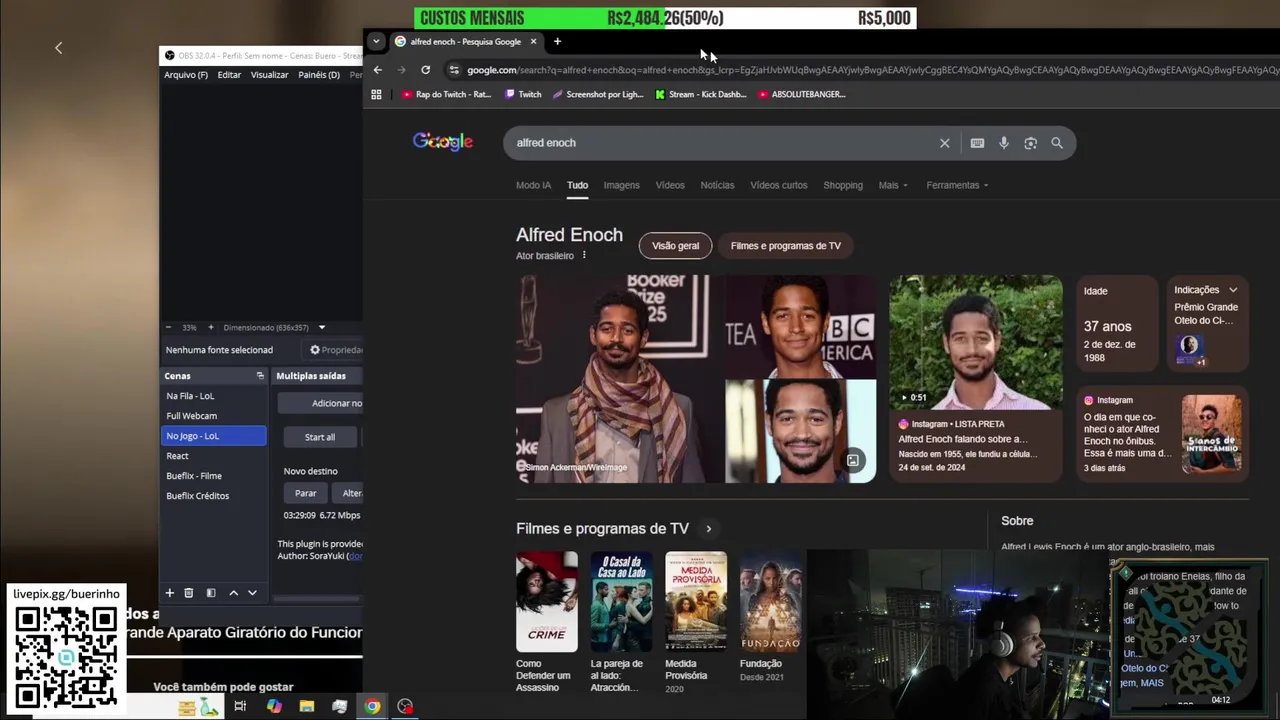This screenshot has height=720, width=1280.
Task: Open the three-dot menu beside Ator brasileiro
Action: point(584,255)
